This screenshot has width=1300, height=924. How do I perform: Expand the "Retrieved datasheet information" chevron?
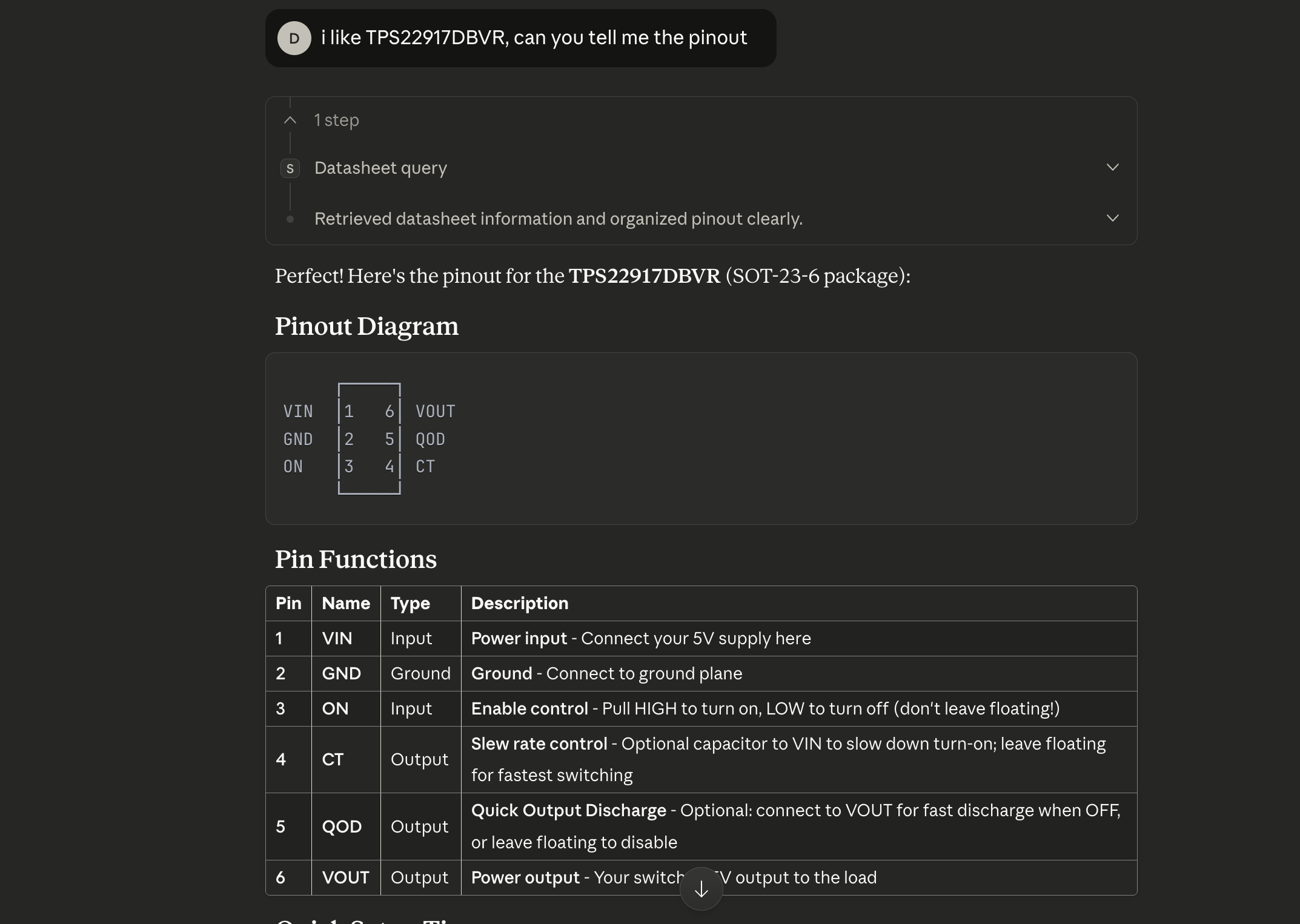click(x=1112, y=217)
